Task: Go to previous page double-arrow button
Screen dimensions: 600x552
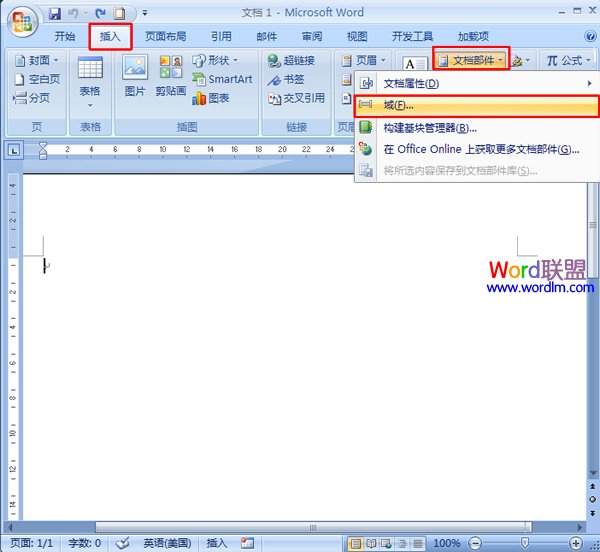Action: pyautogui.click(x=593, y=487)
